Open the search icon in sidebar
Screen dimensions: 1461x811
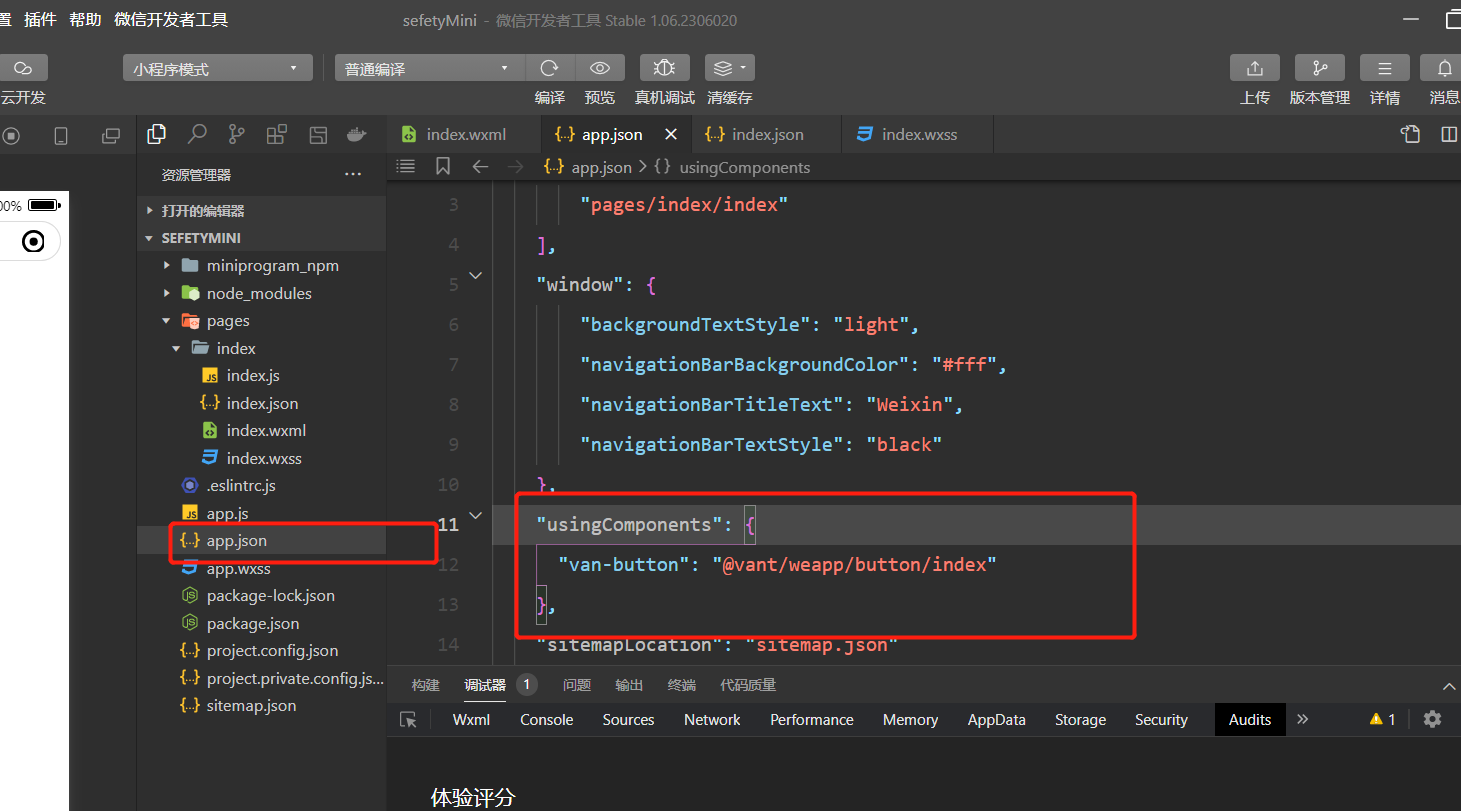click(x=197, y=134)
